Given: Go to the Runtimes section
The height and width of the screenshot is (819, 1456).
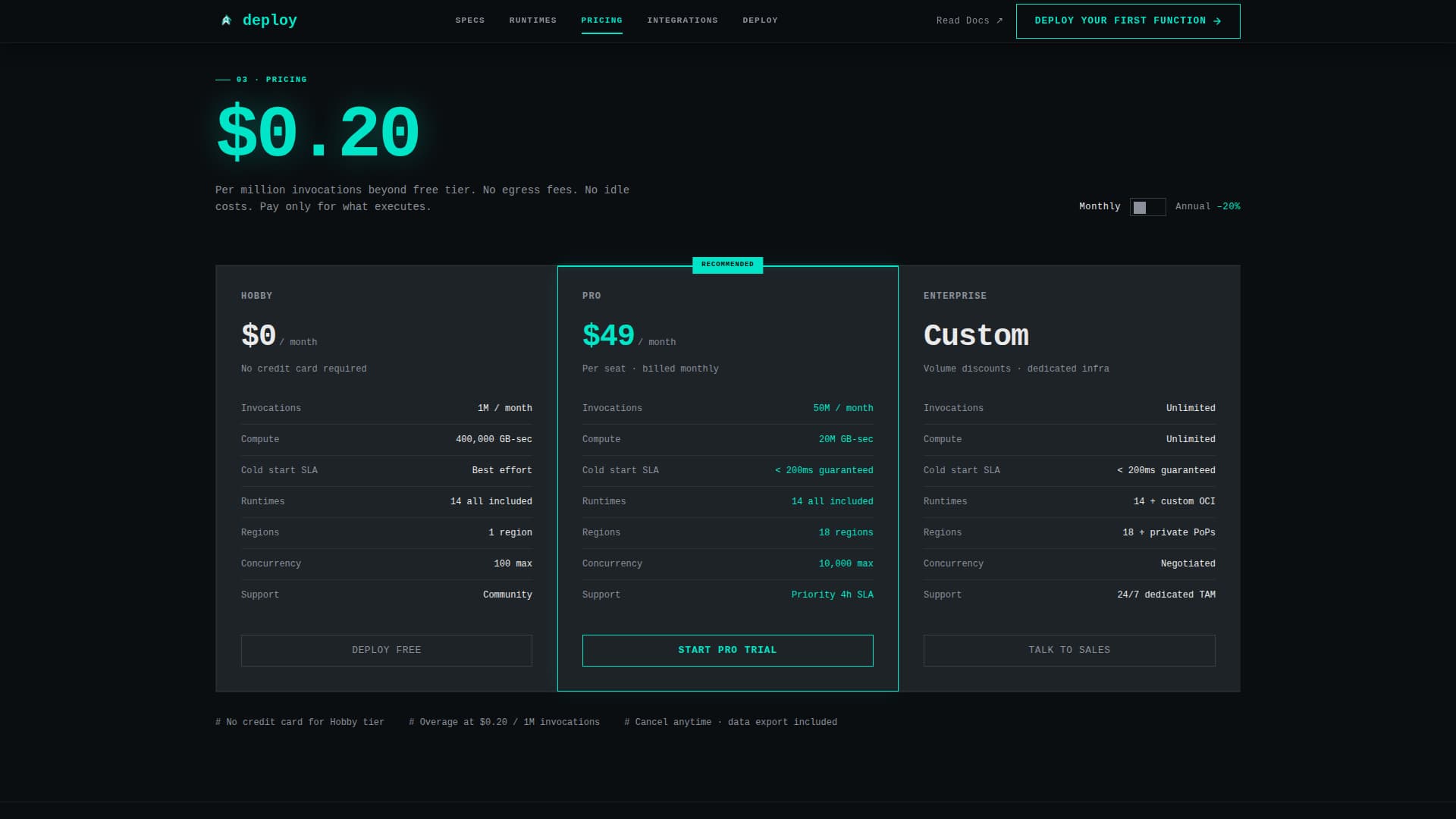Looking at the screenshot, I should 532,20.
